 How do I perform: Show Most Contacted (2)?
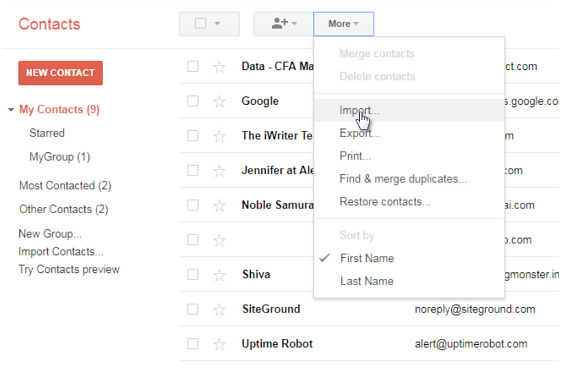pyautogui.click(x=65, y=185)
